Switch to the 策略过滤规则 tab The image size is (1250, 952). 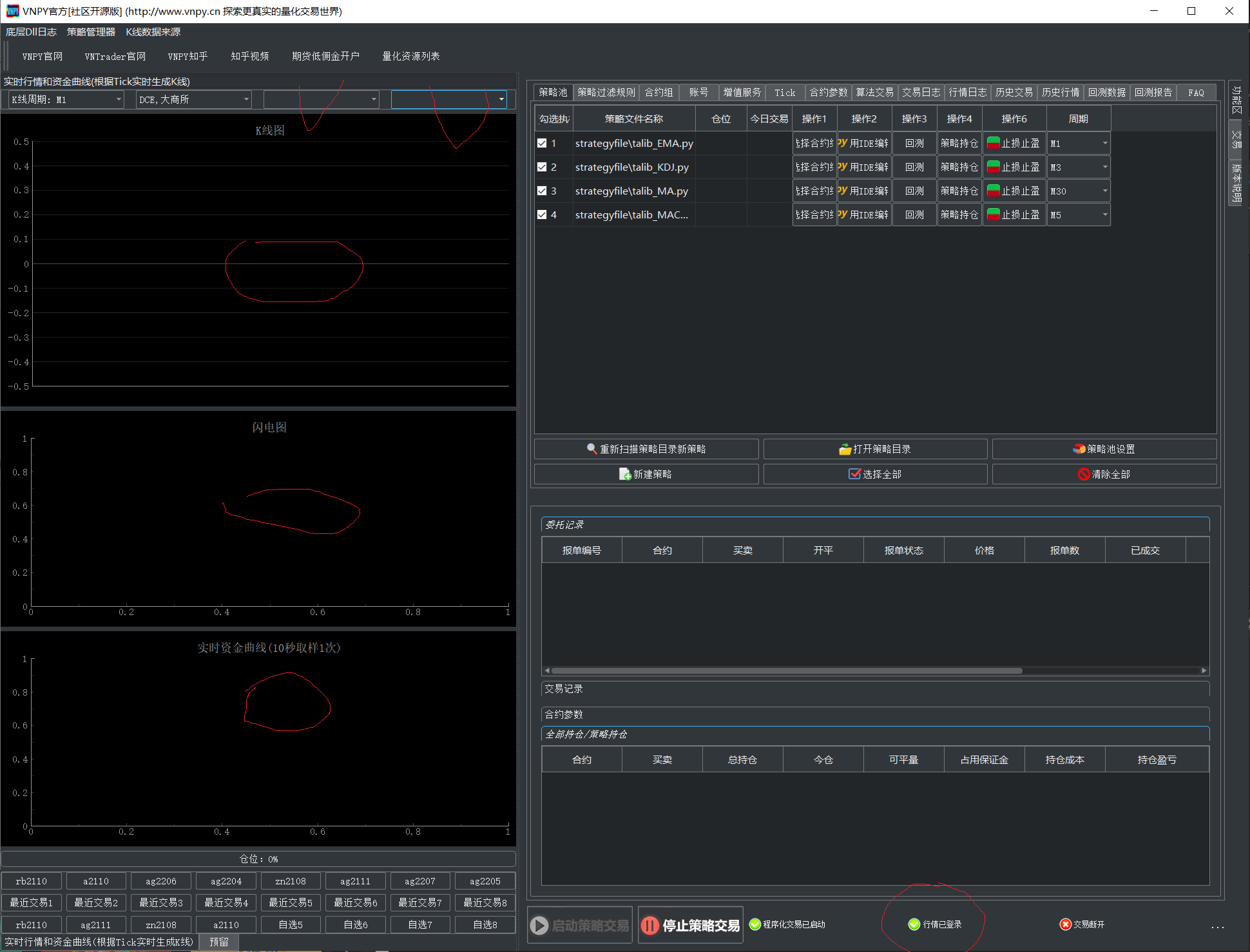[606, 92]
